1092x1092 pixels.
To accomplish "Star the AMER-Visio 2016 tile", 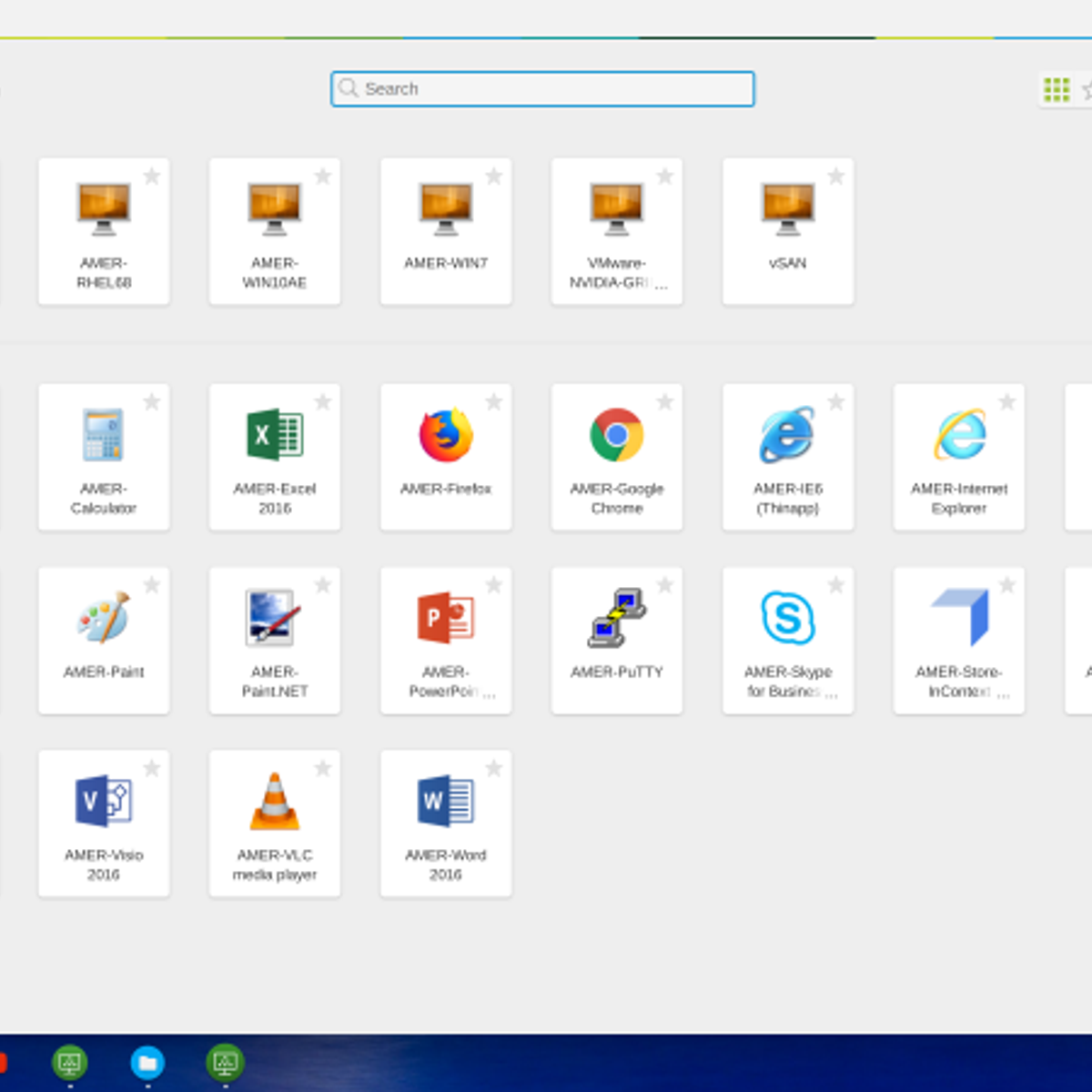I will coord(152,768).
